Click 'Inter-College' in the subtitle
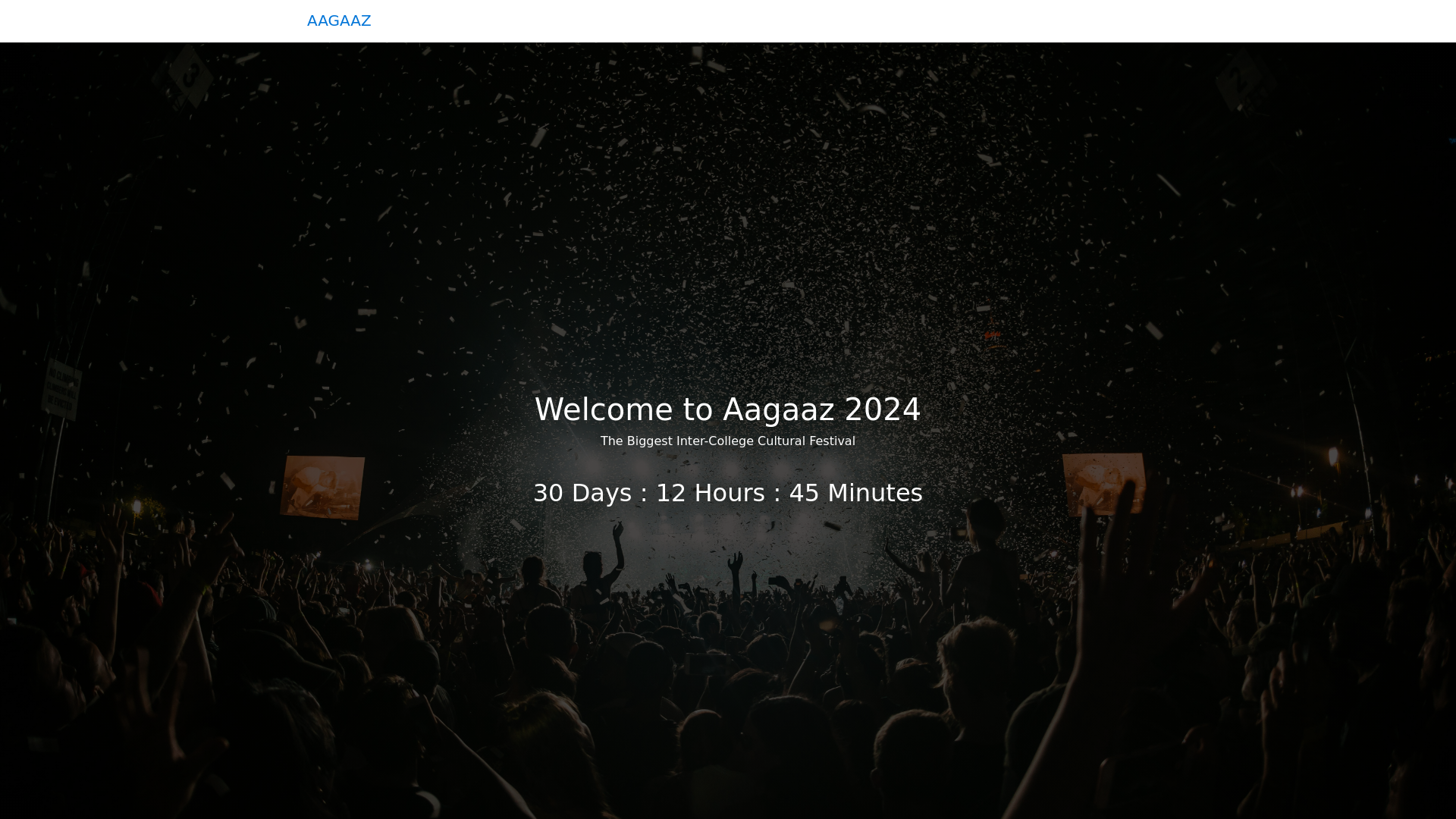Viewport: 1456px width, 819px height. (x=714, y=441)
